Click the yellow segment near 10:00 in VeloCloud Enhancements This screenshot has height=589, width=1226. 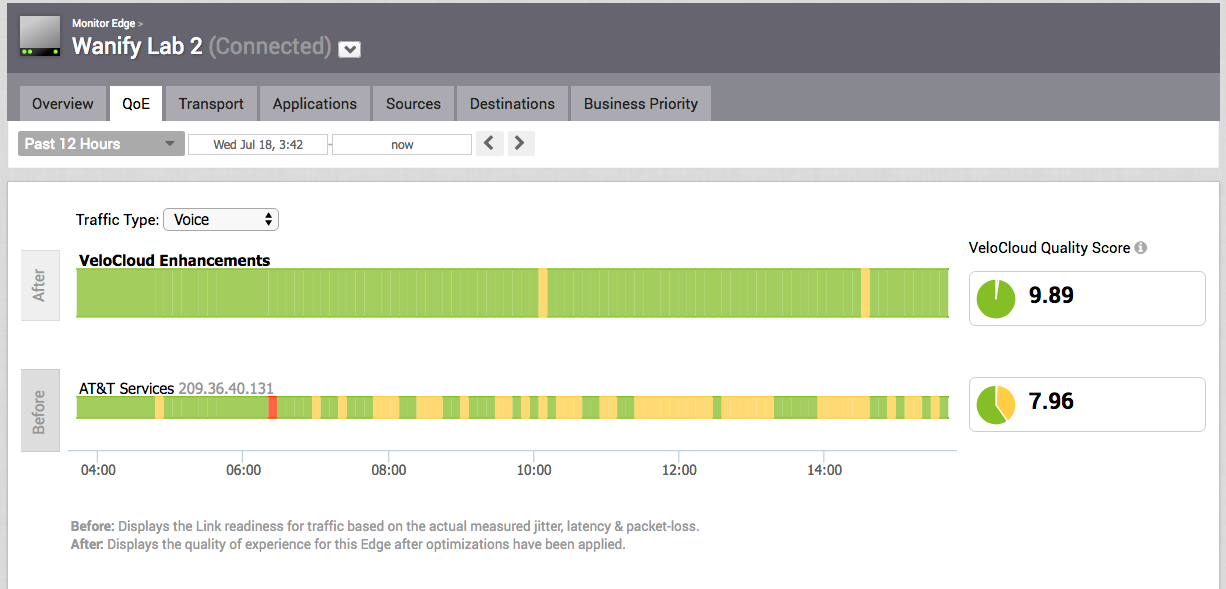(x=543, y=293)
